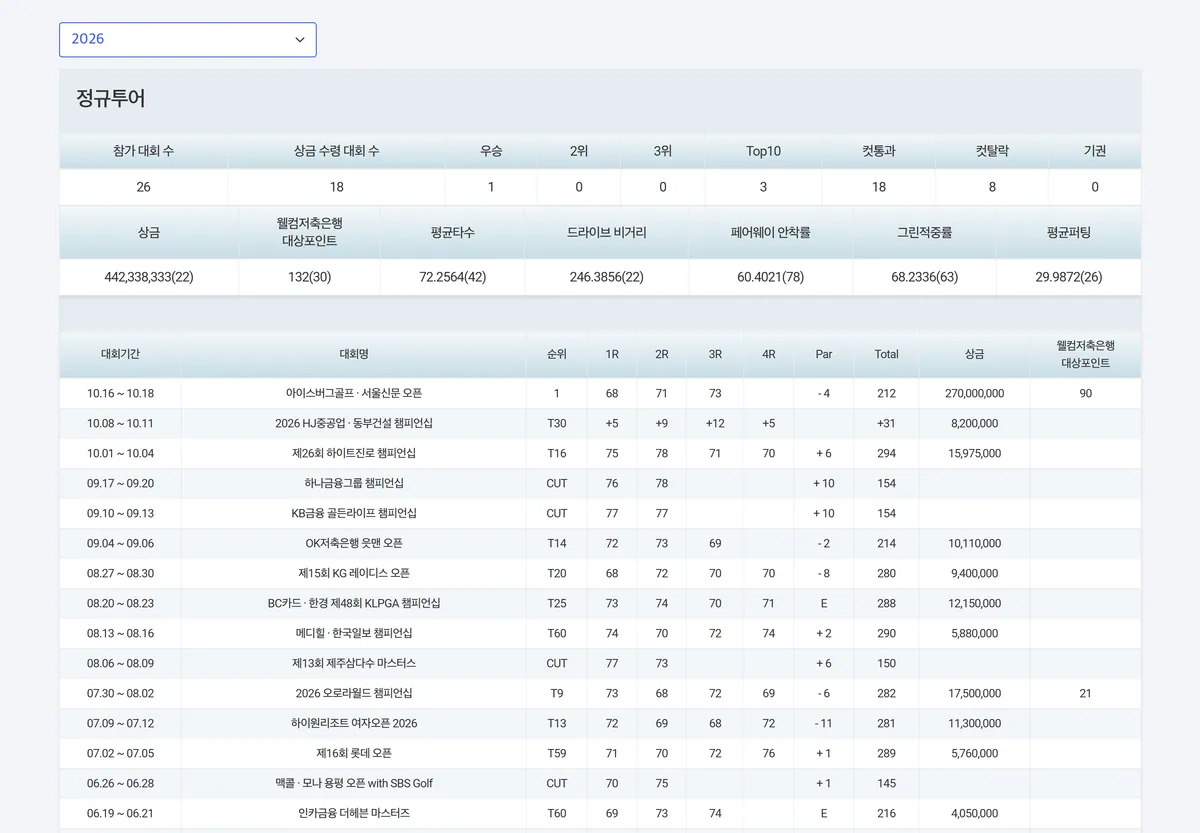Viewport: 1200px width, 833px height.
Task: Click the date 10.16 ~ 10.18
Action: (121, 394)
